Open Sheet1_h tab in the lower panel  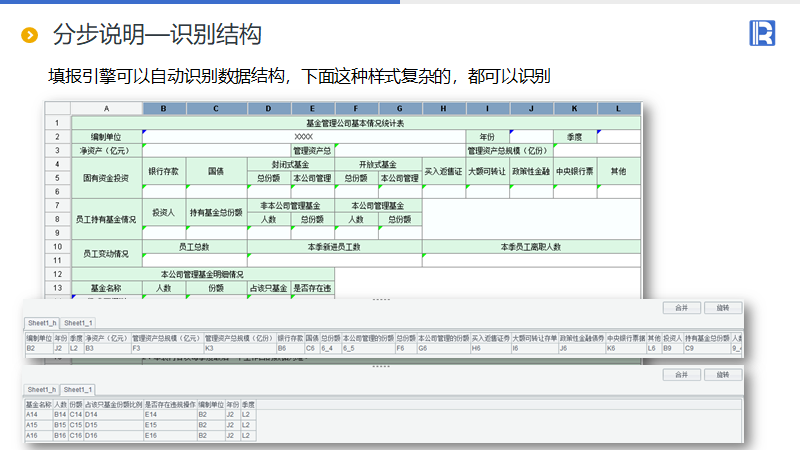[x=42, y=389]
